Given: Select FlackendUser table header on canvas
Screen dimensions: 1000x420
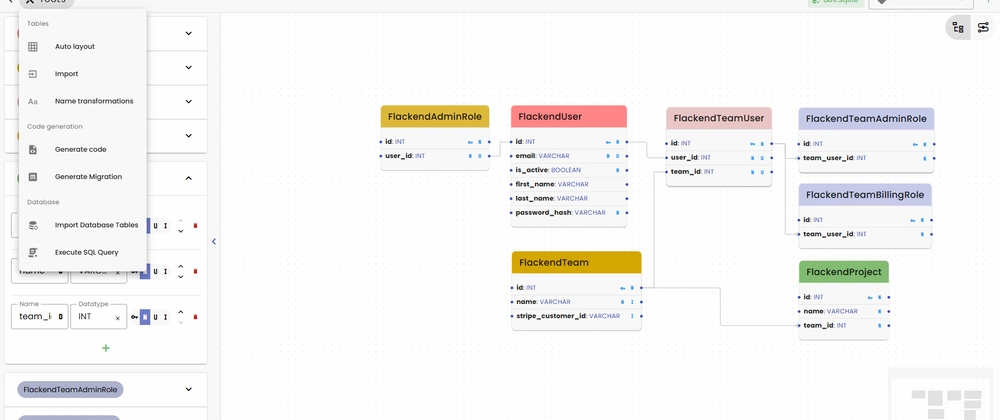Looking at the screenshot, I should (x=569, y=117).
